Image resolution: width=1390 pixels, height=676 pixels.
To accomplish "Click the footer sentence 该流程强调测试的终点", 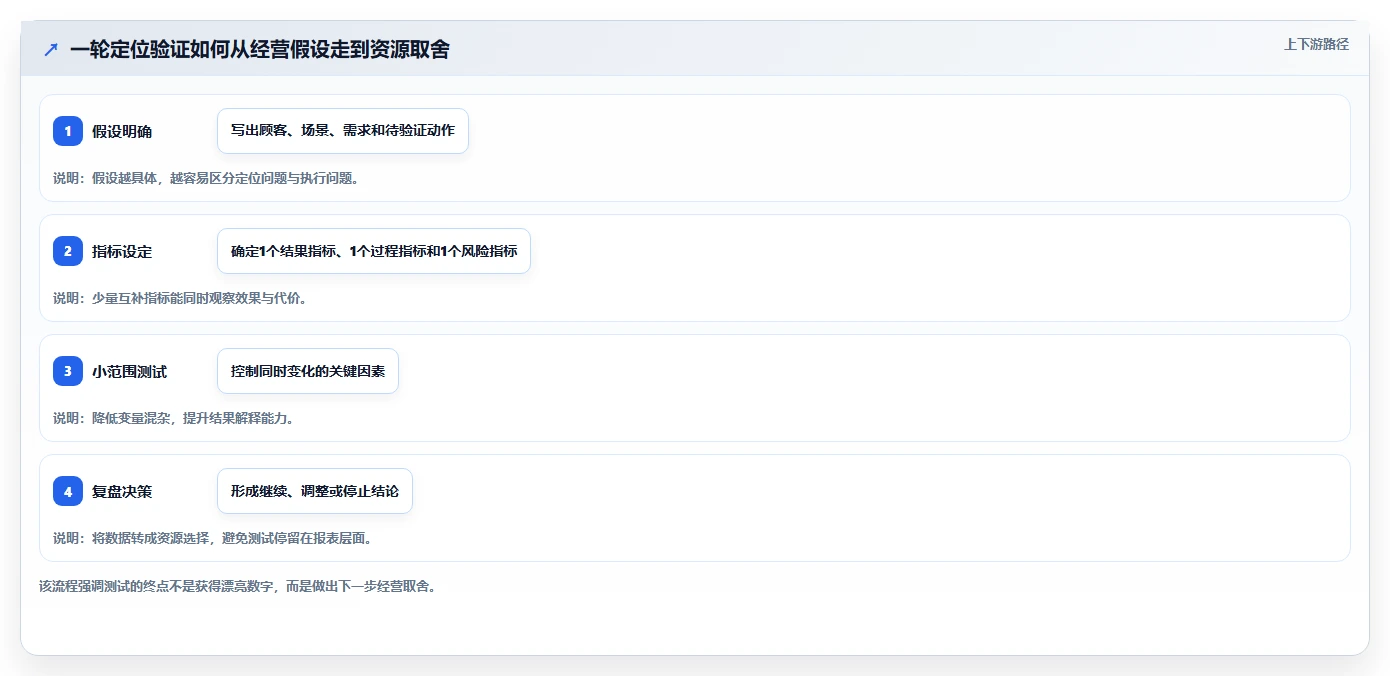I will (x=237, y=586).
